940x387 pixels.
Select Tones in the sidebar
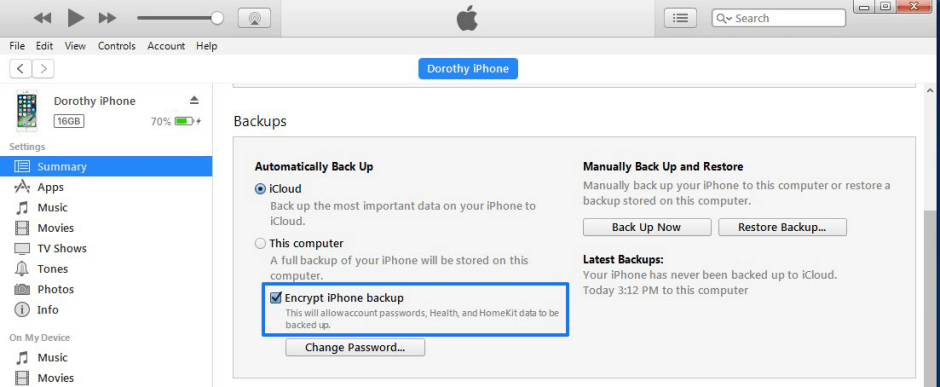[52, 268]
